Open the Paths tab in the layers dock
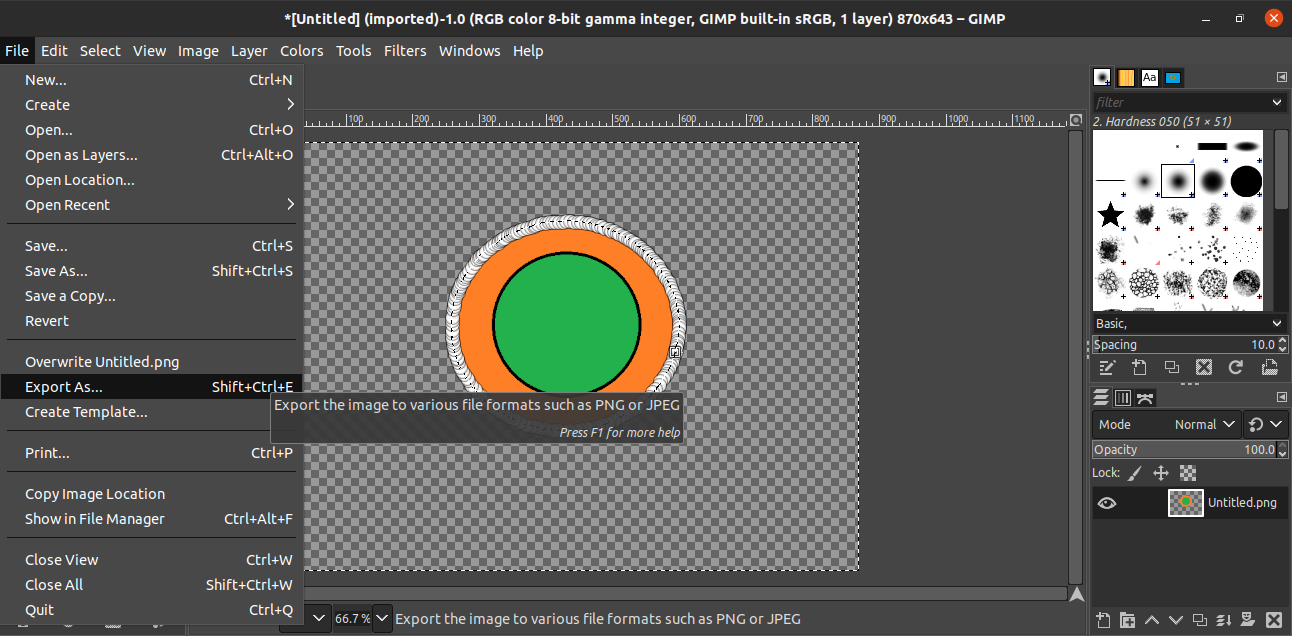1292x636 pixels. pyautogui.click(x=1146, y=398)
